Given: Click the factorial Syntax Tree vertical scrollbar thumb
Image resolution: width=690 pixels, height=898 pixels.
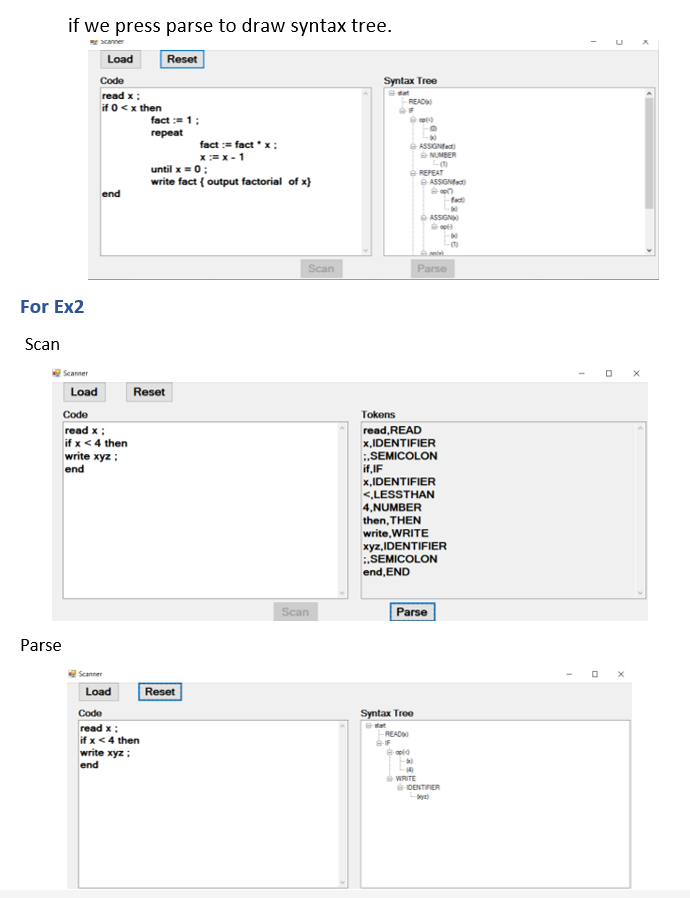Looking at the screenshot, I should [649, 153].
